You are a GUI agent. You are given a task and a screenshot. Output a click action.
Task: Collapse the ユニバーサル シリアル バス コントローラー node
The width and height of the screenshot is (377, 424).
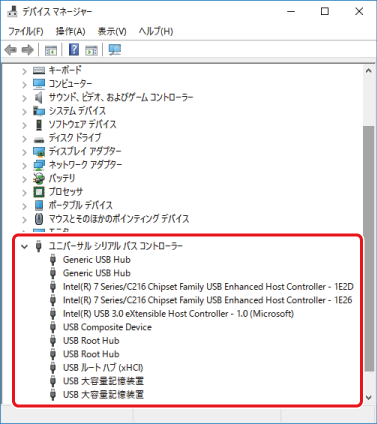(24, 247)
